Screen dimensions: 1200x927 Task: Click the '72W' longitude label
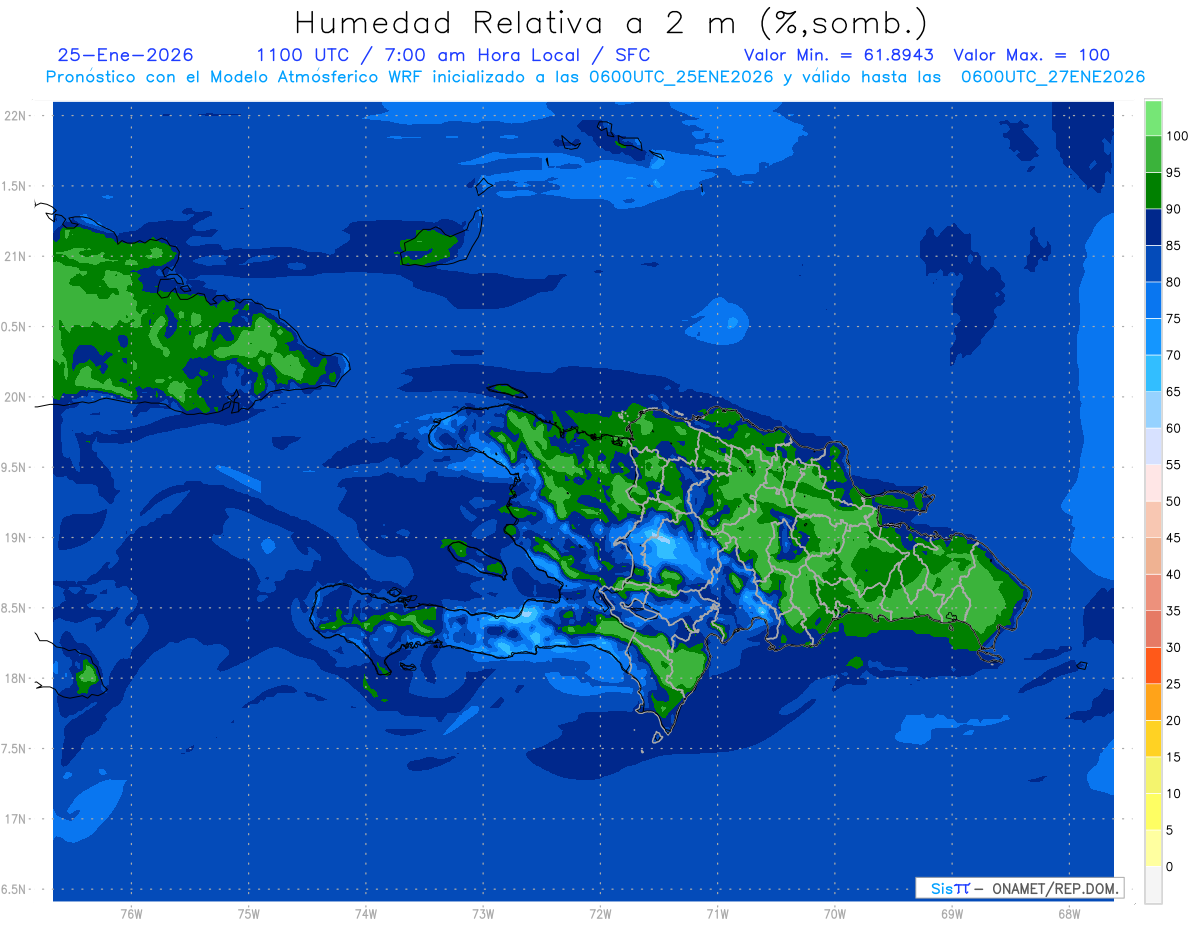pos(601,914)
